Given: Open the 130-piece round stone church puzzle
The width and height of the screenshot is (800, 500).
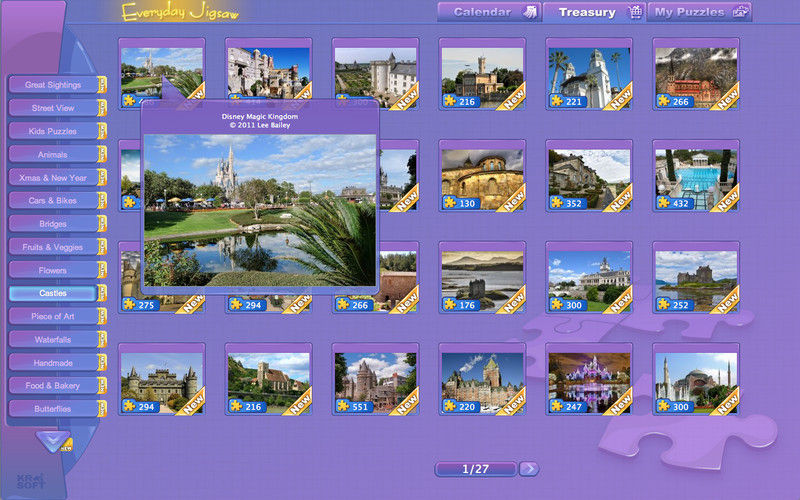Looking at the screenshot, I should pyautogui.click(x=482, y=176).
